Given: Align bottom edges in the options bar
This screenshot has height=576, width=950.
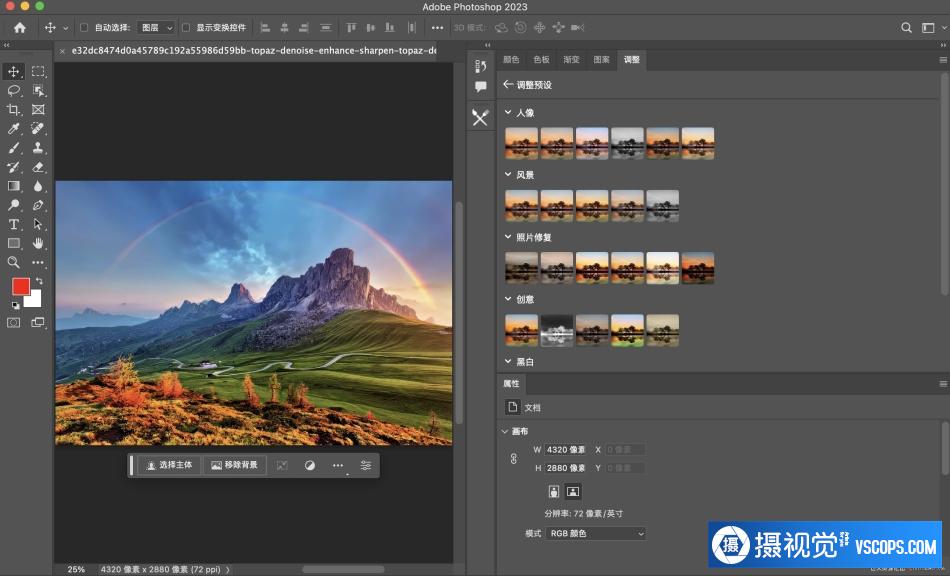Looking at the screenshot, I should [390, 27].
